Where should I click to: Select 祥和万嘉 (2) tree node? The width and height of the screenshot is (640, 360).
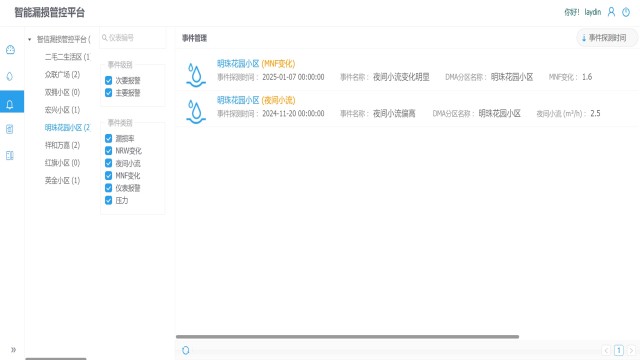pyautogui.click(x=62, y=145)
